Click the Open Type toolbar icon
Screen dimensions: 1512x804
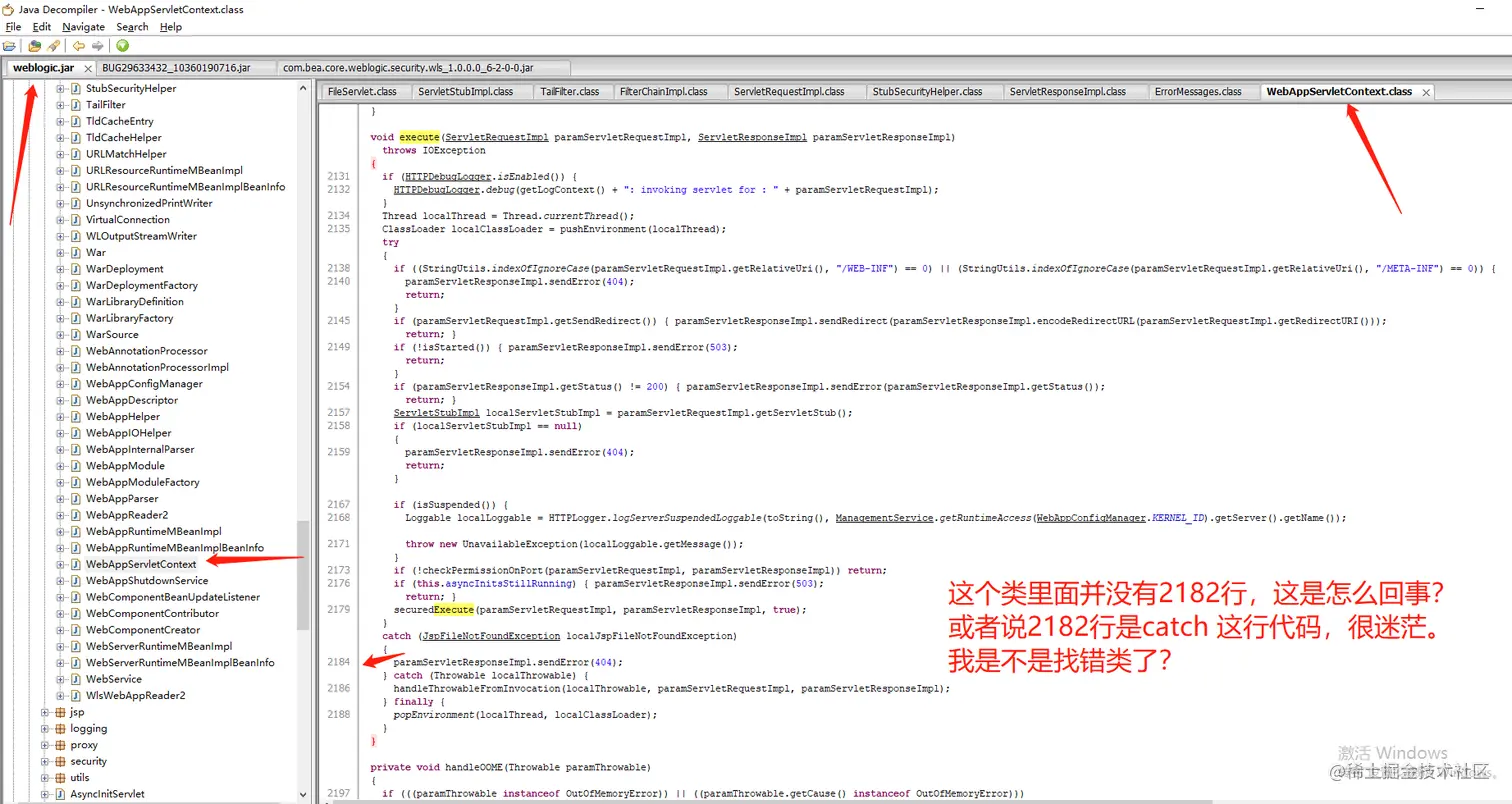(x=34, y=46)
